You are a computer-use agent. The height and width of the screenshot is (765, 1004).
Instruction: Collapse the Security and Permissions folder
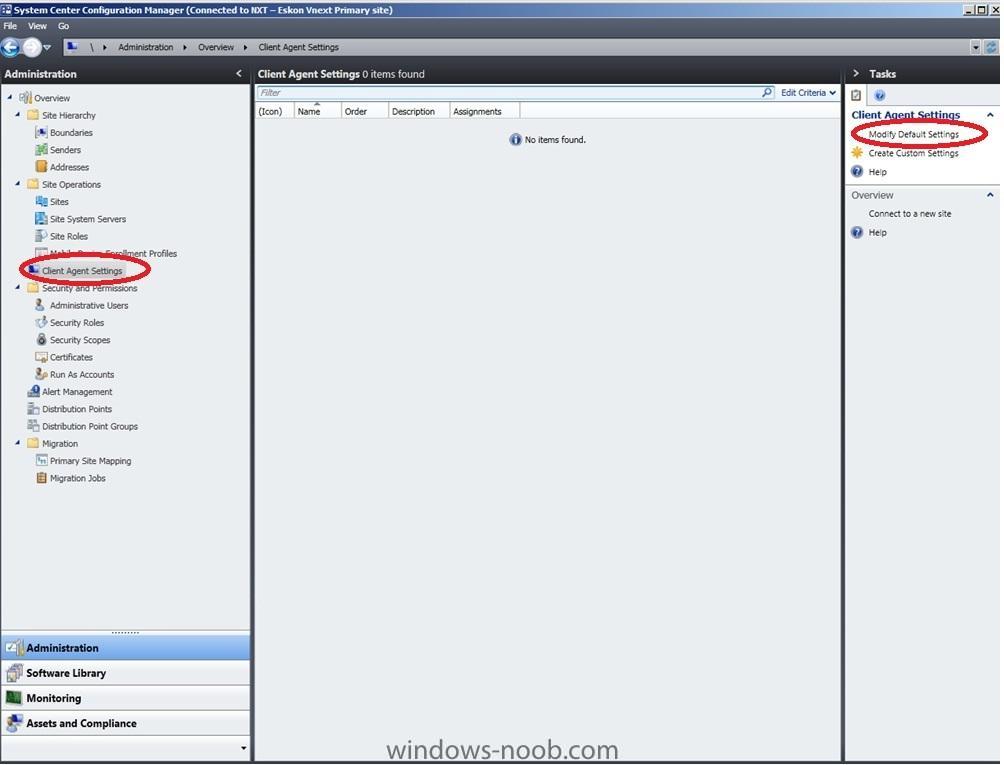tap(18, 287)
